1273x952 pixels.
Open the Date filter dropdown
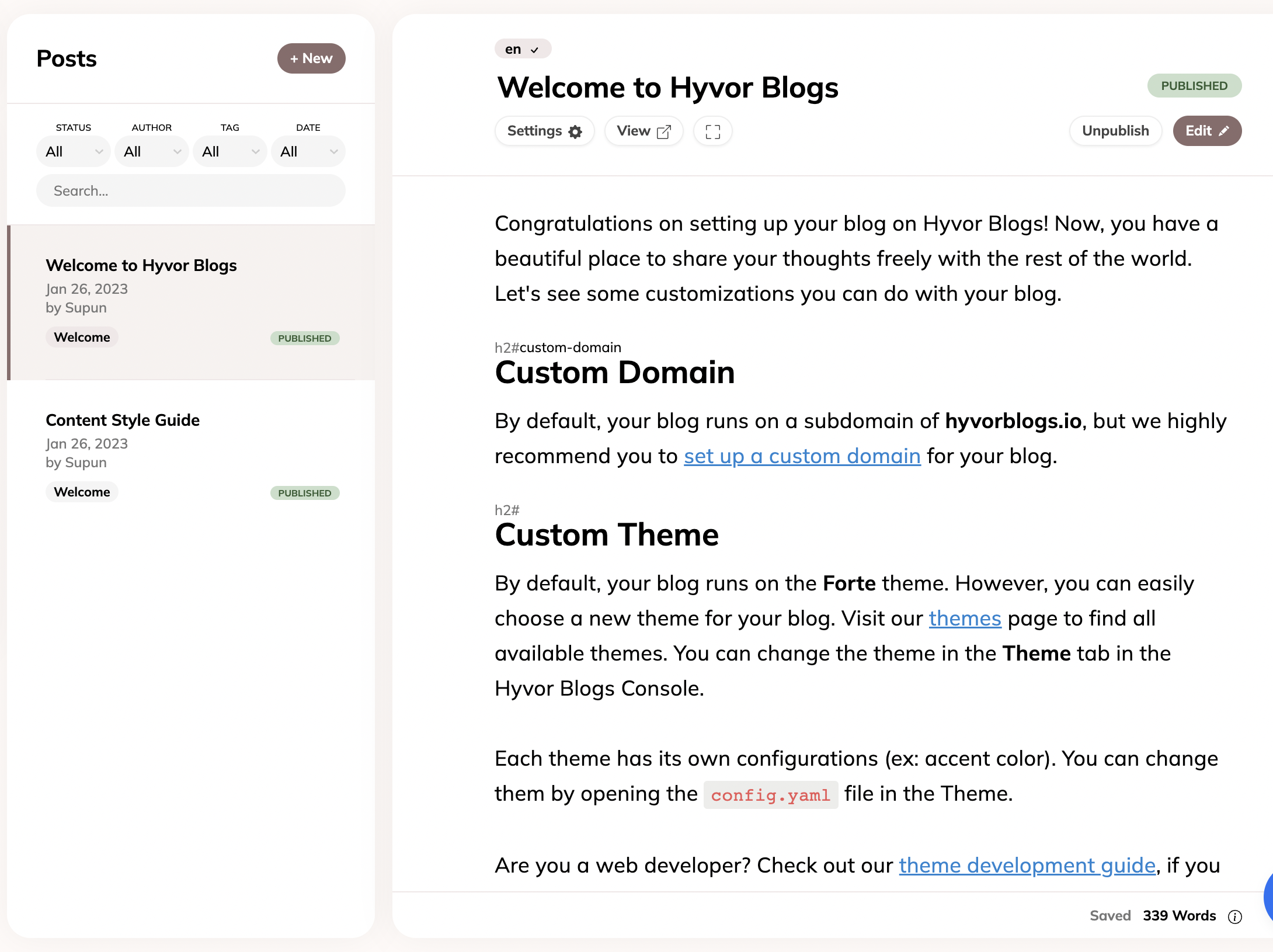click(308, 152)
